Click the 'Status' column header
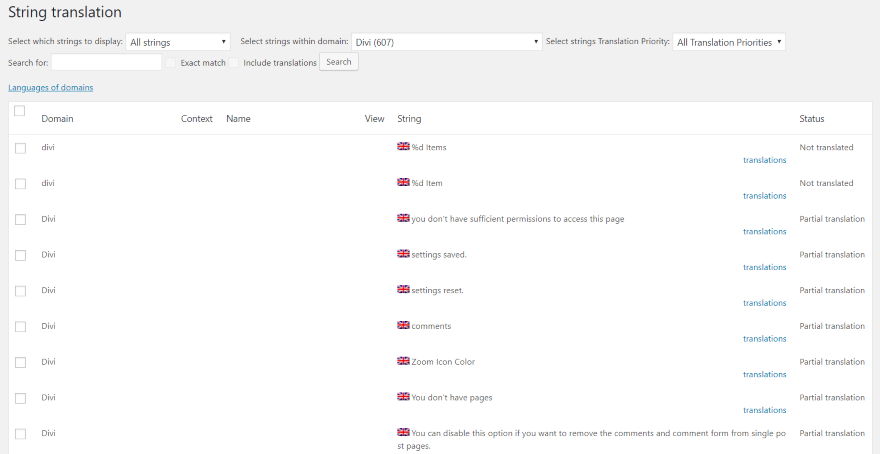880x454 pixels. click(x=812, y=118)
